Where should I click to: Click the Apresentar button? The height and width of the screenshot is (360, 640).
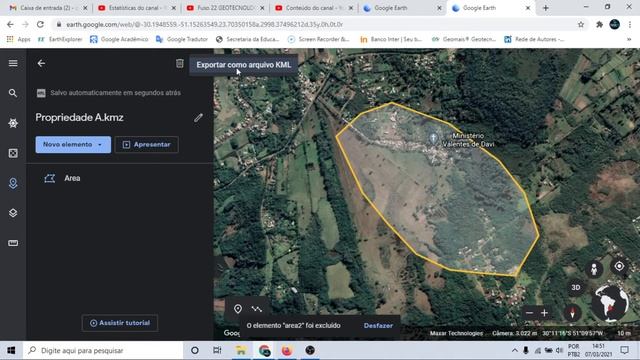click(147, 144)
